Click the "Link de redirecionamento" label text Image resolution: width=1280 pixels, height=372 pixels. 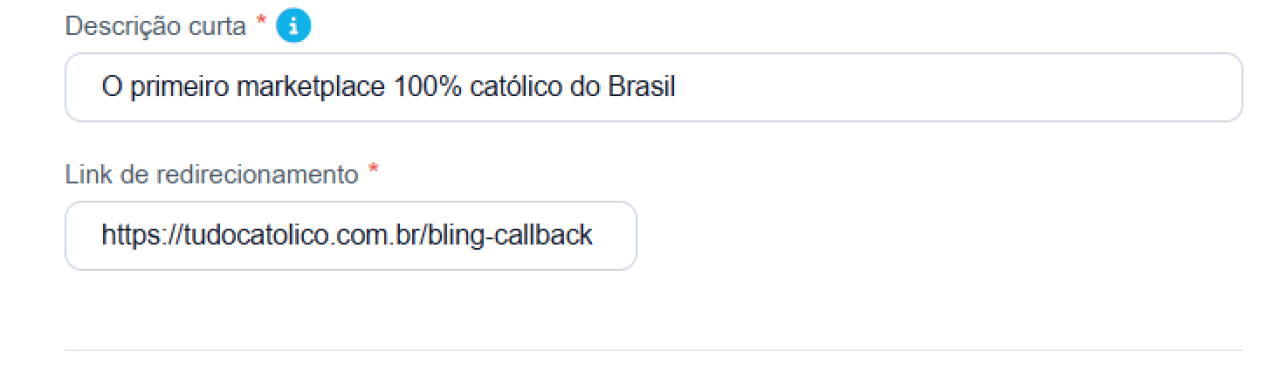[212, 175]
